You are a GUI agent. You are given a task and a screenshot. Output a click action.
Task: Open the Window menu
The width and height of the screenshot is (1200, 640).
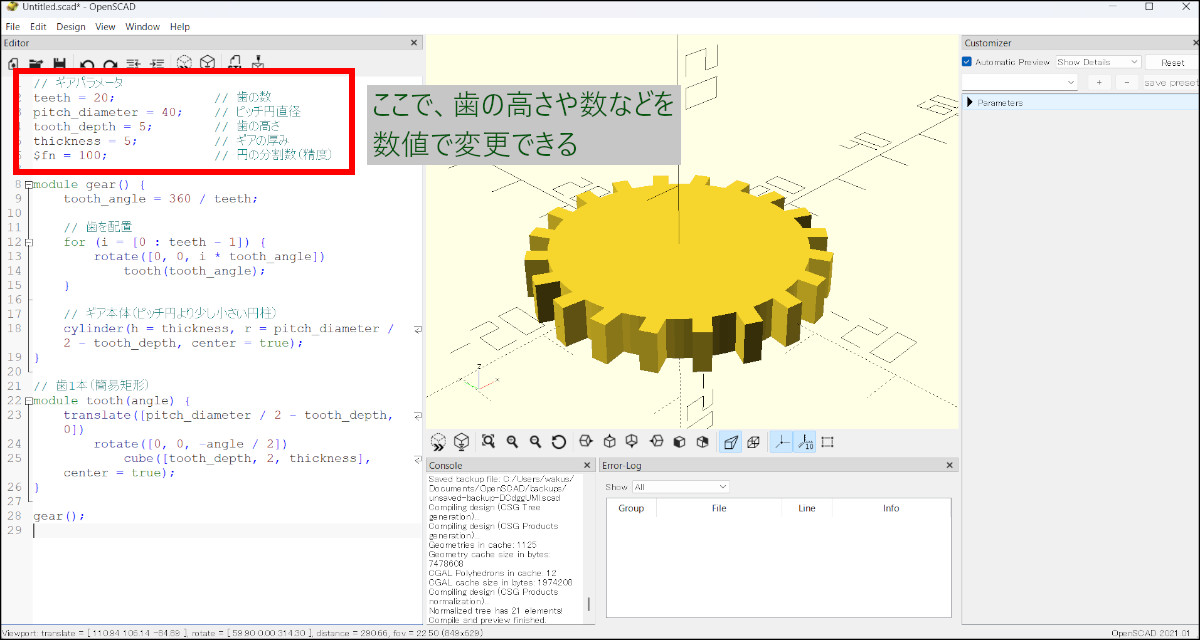[x=142, y=26]
